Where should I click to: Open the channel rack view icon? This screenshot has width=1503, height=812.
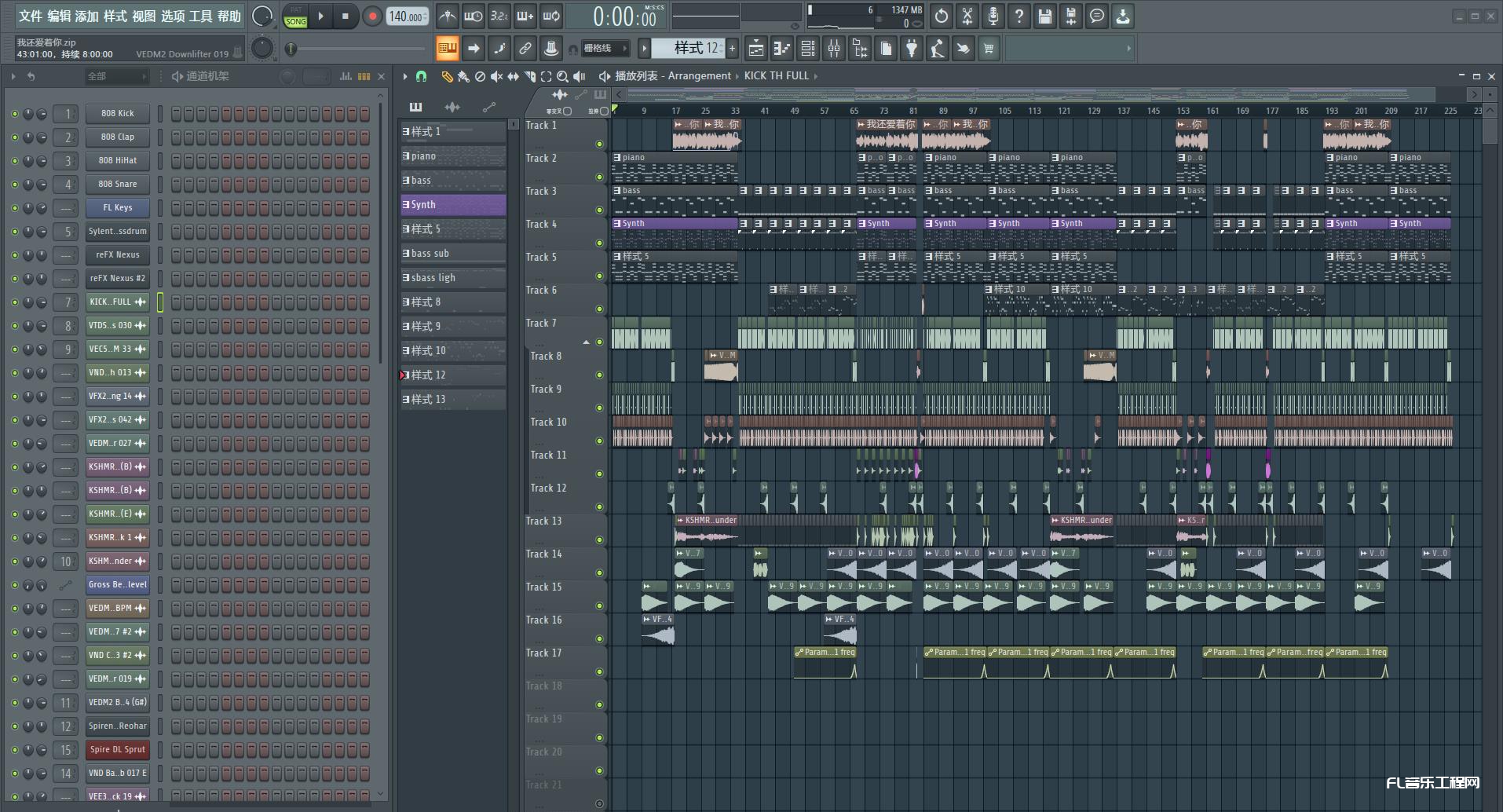coord(807,49)
